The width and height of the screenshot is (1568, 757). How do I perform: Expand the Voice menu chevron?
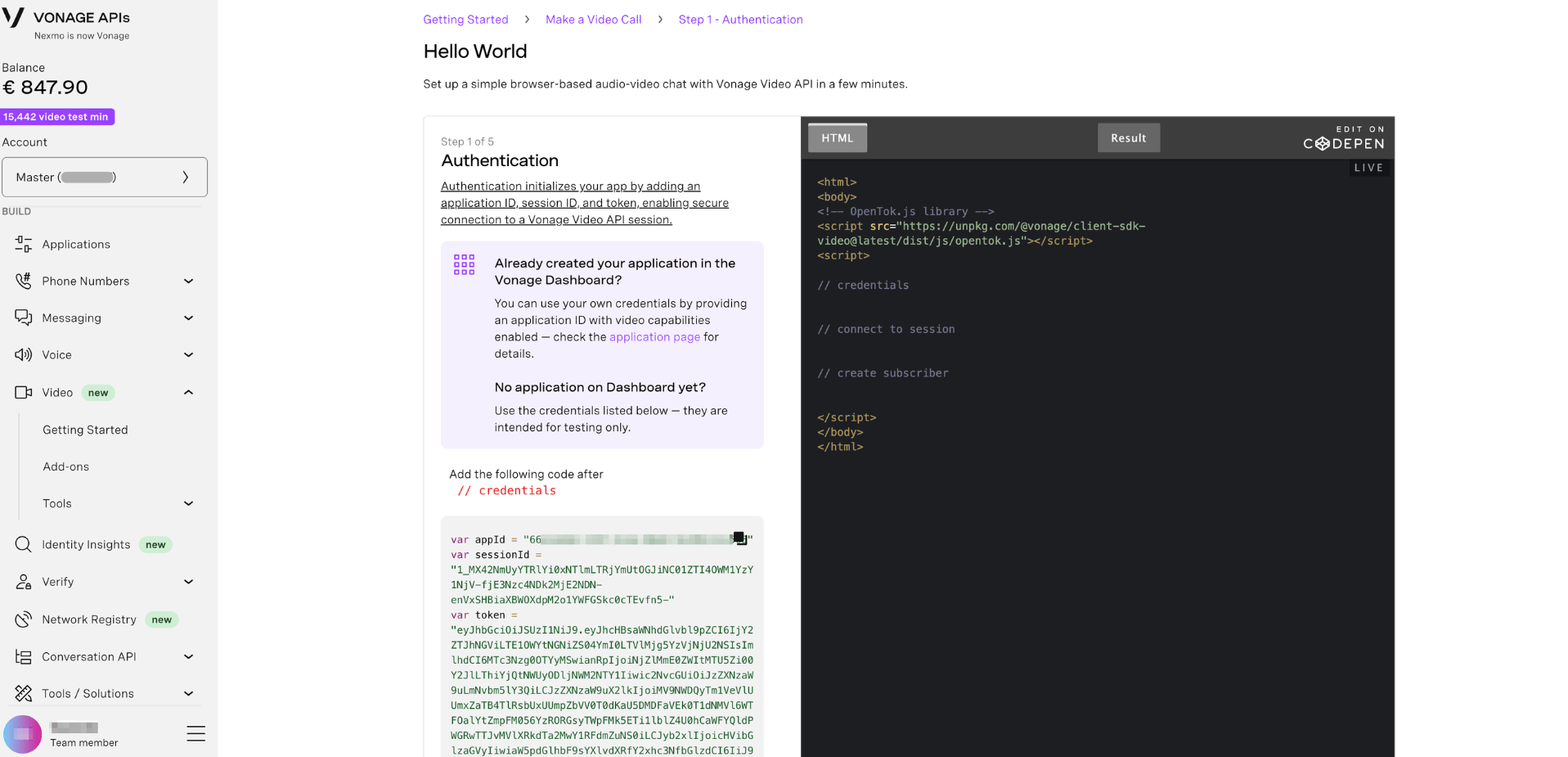(x=189, y=354)
